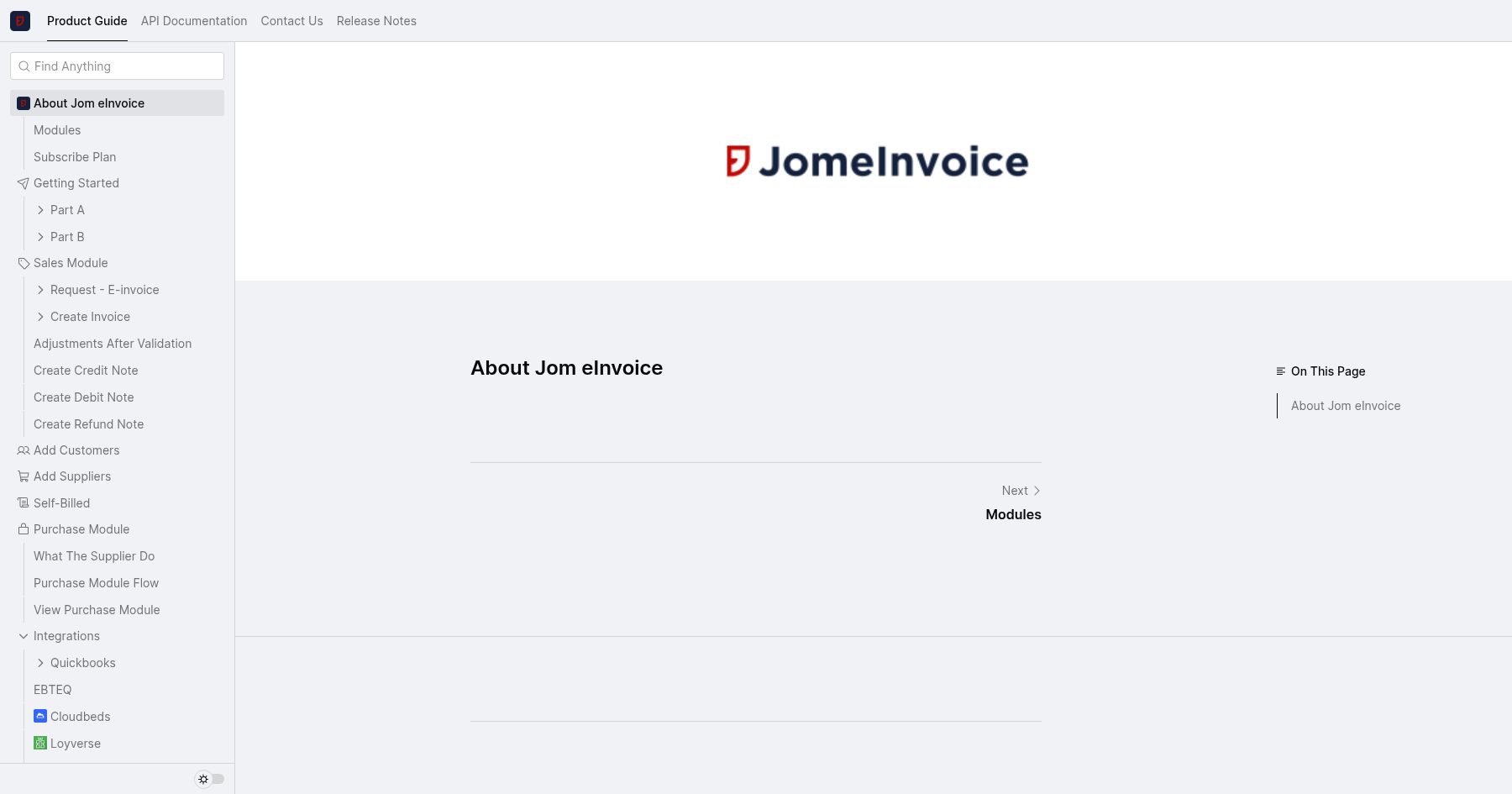1512x794 pixels.
Task: Toggle the light/dark theme switch
Action: coord(210,779)
